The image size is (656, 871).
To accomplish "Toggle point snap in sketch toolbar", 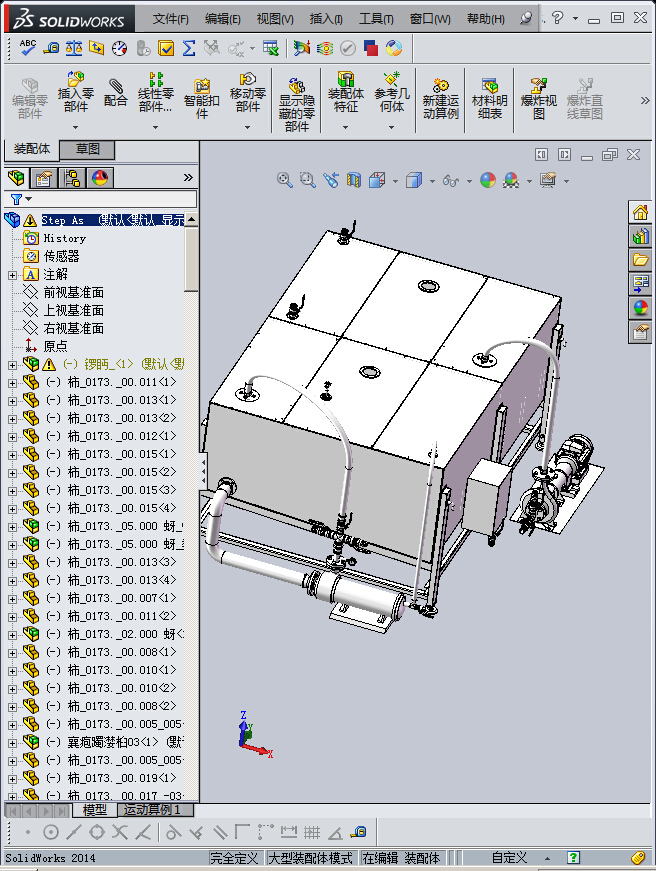I will tap(28, 832).
